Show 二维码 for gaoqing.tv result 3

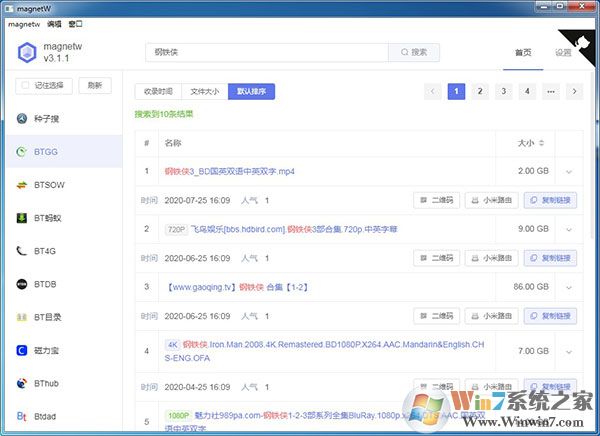(x=437, y=316)
